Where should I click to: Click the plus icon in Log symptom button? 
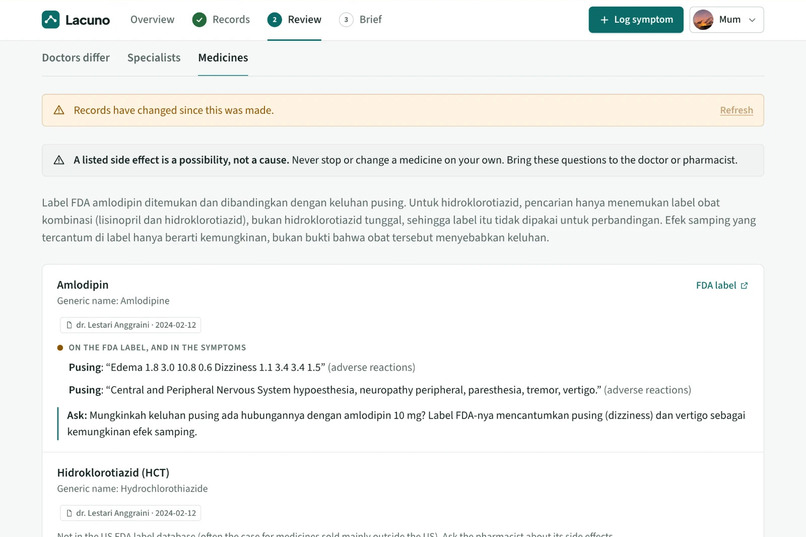[x=604, y=20]
